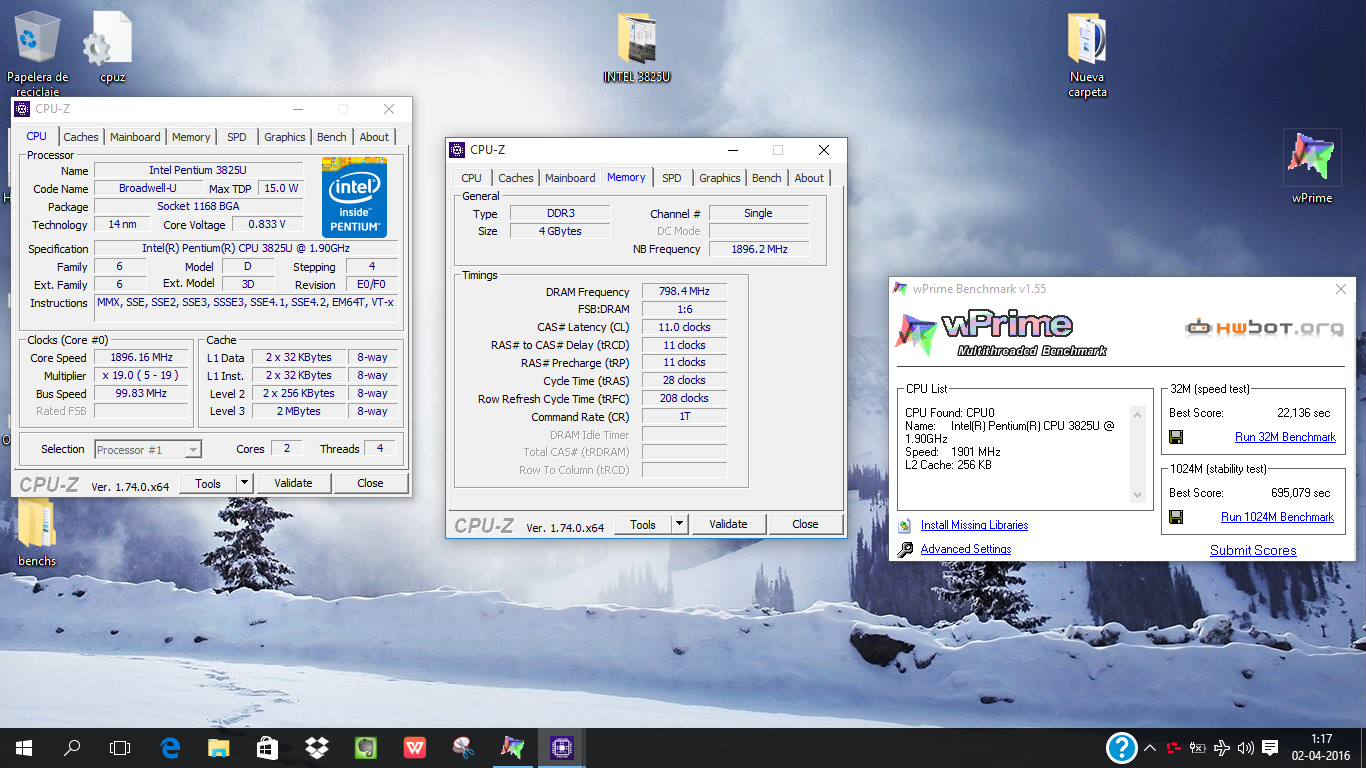The height and width of the screenshot is (768, 1366).
Task: Click the wPrime logo banner
Action: [x=1001, y=333]
